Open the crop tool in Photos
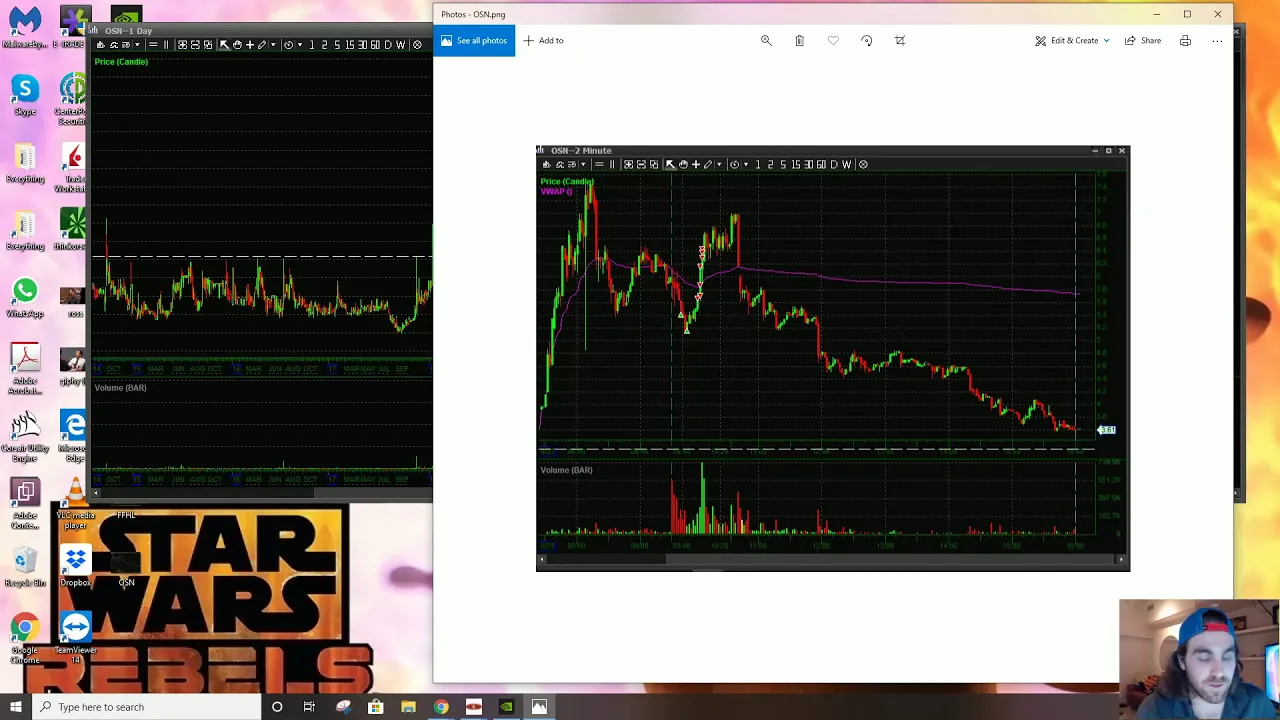 tap(900, 40)
